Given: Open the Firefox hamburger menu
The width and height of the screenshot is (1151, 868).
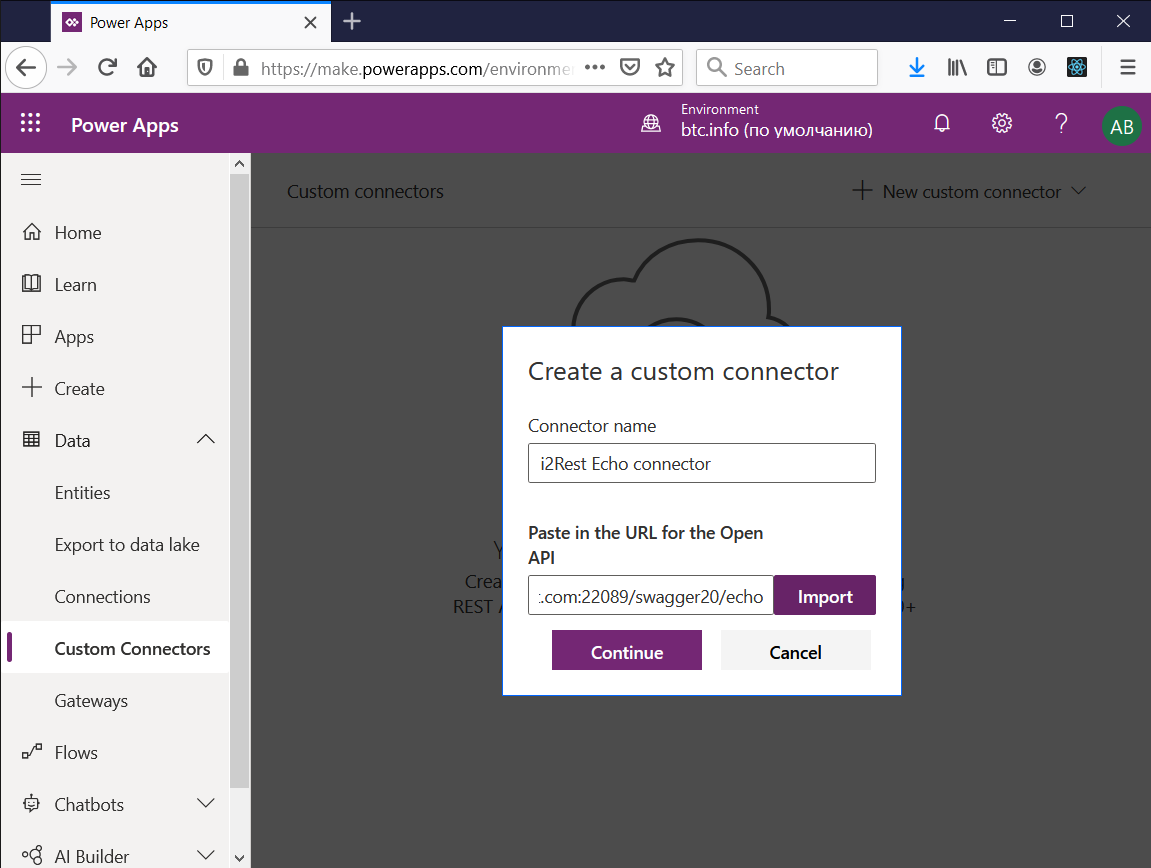Looking at the screenshot, I should (1128, 68).
